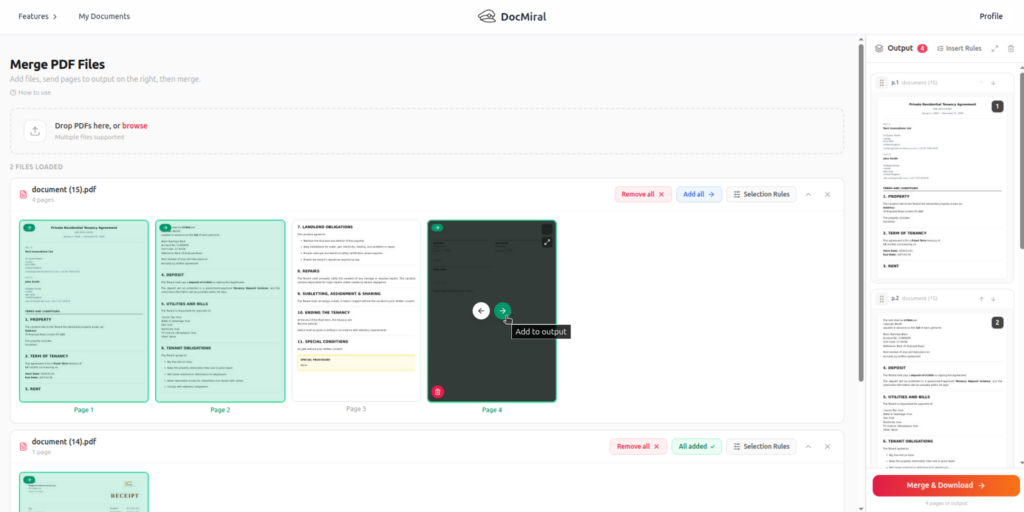Clear output using the trash icon
This screenshot has height=512, width=1024.
click(x=1011, y=48)
